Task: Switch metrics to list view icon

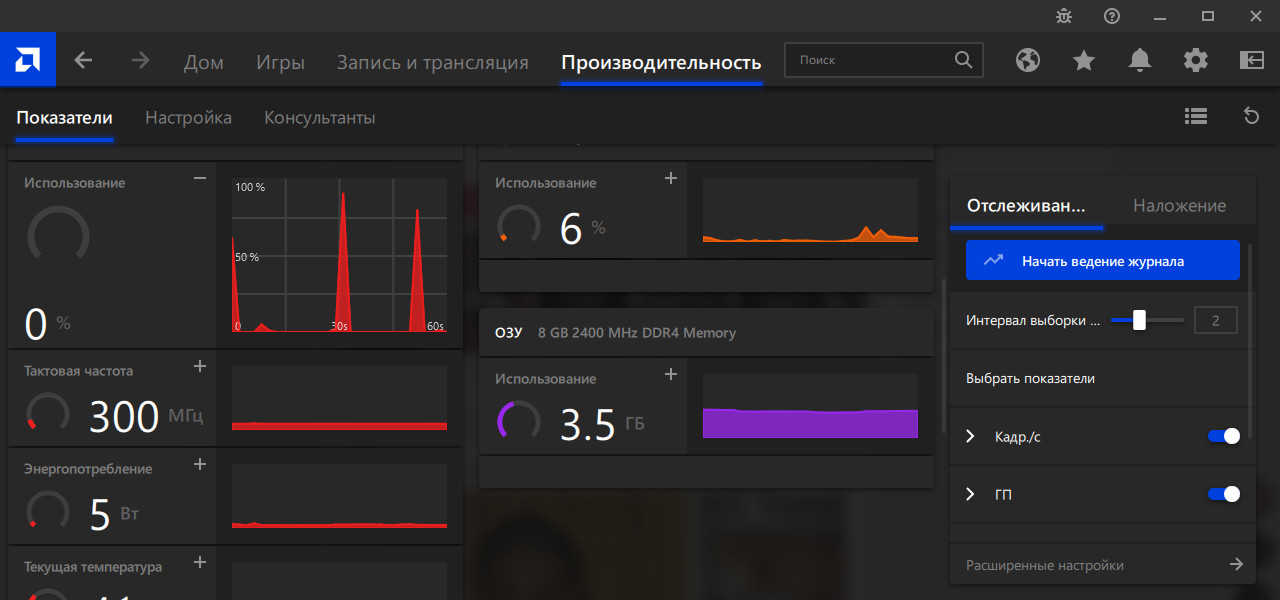Action: (x=1195, y=116)
